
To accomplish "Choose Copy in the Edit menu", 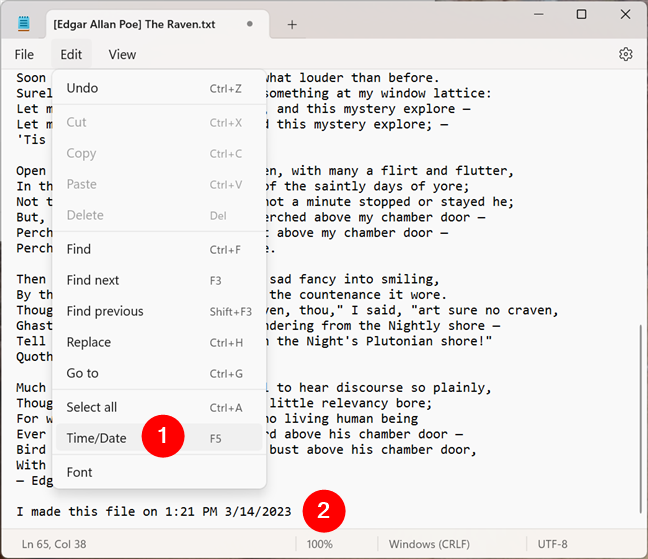I will pos(159,153).
